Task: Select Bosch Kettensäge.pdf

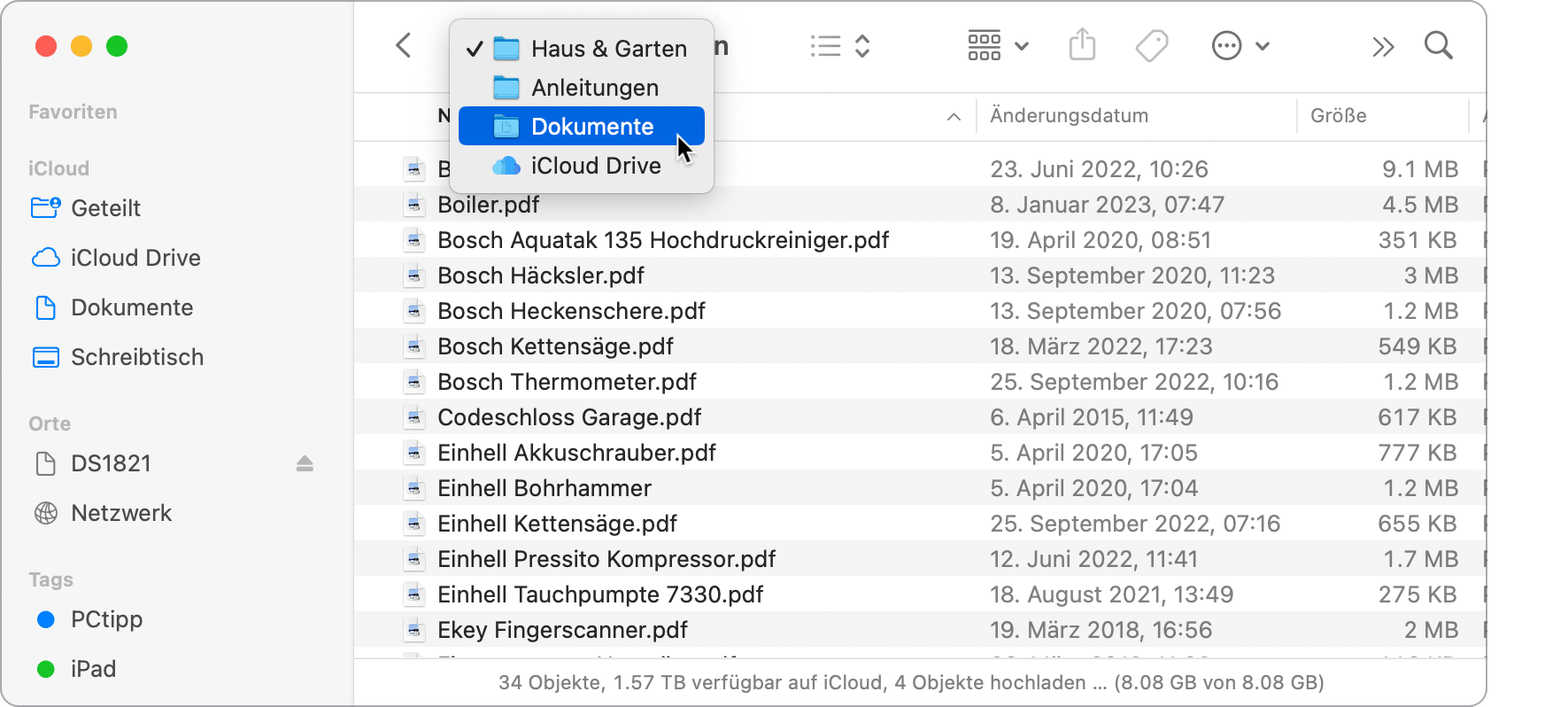Action: tap(555, 346)
